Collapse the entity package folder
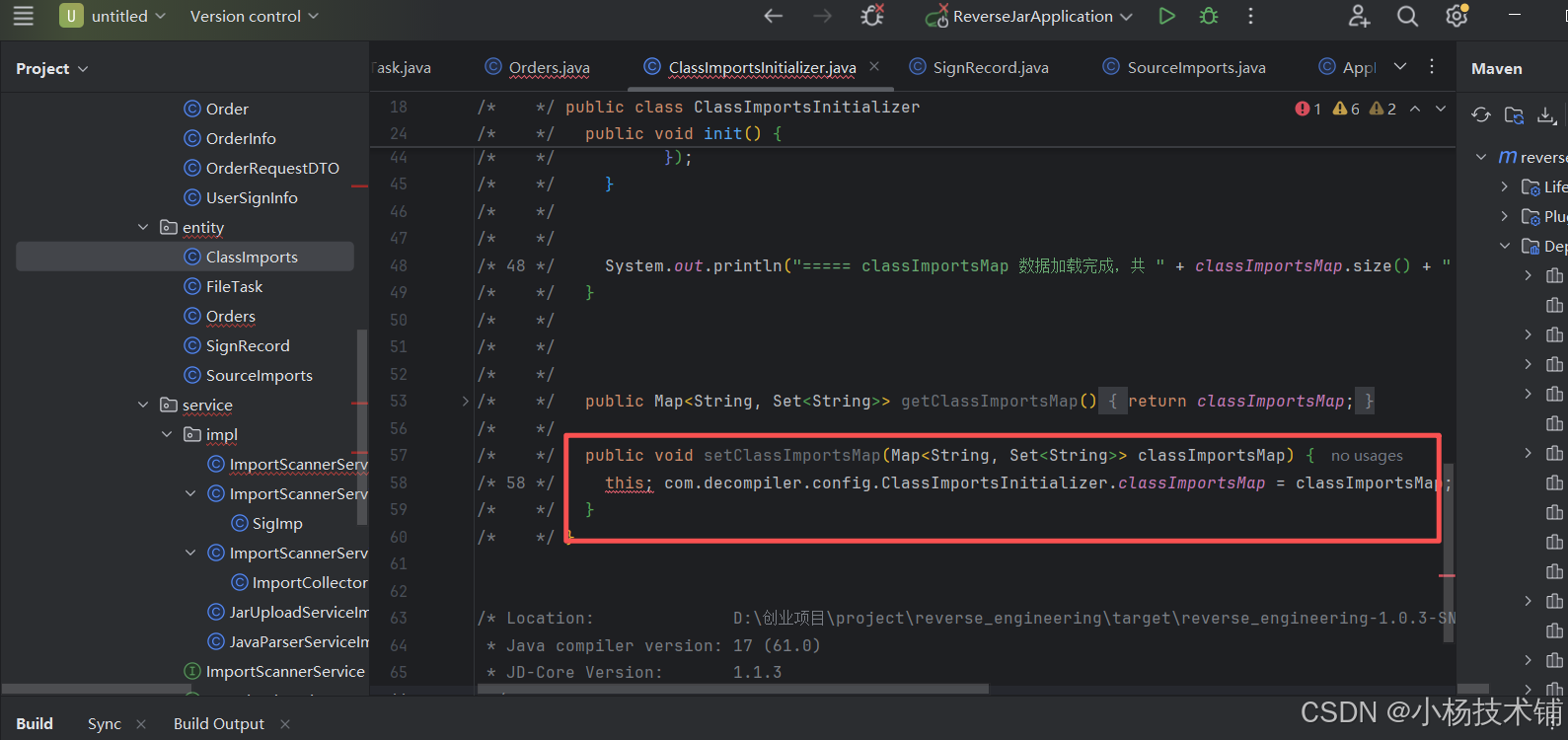The width and height of the screenshot is (1568, 740). click(143, 227)
